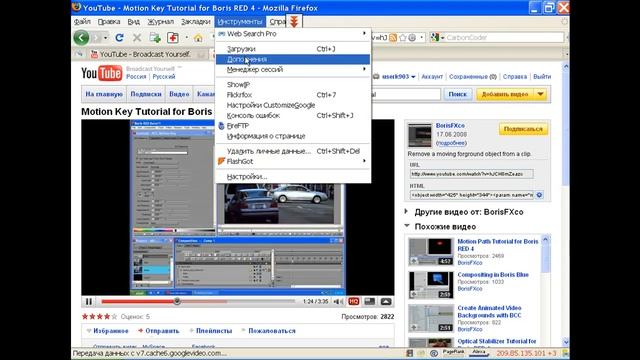
Task: Click the Stop loading X icon
Action: (x=137, y=38)
